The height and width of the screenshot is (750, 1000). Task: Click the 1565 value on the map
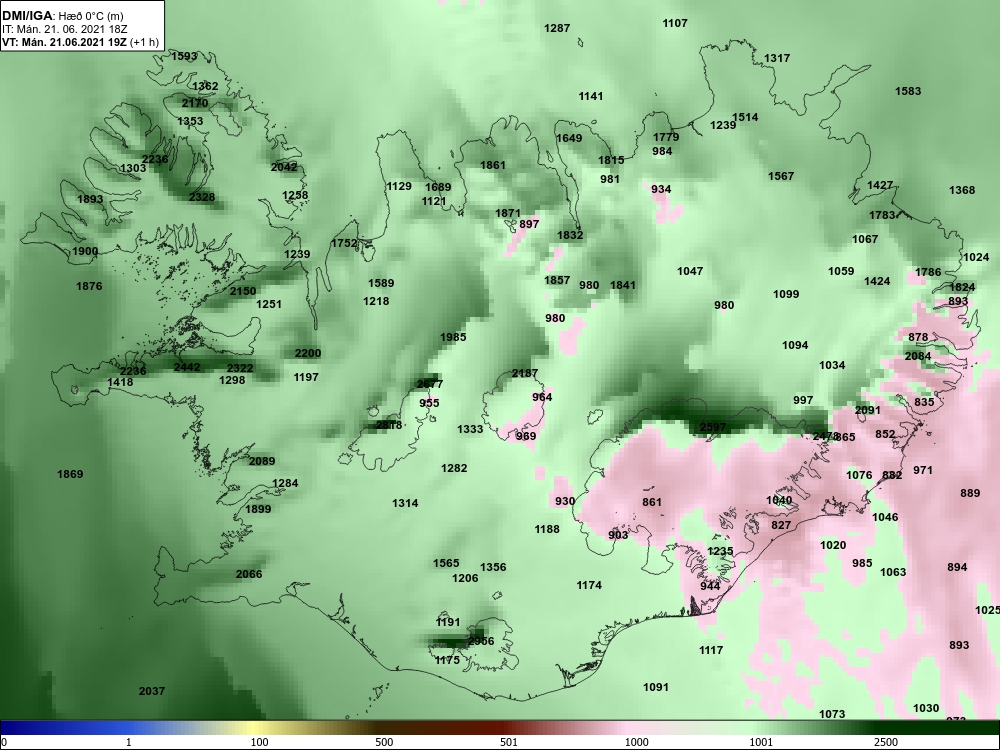coord(446,563)
